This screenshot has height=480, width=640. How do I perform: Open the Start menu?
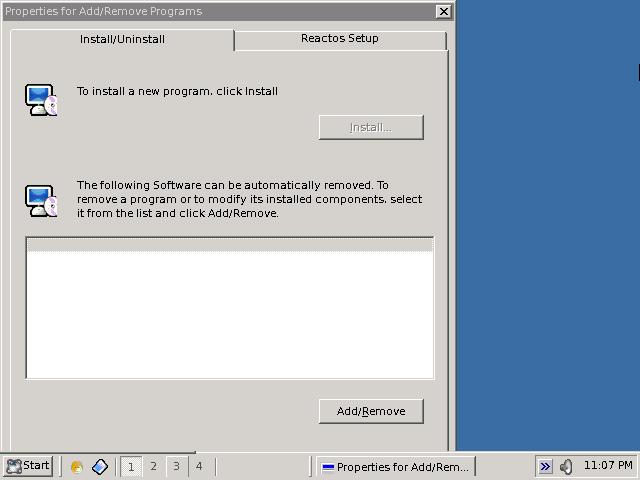28,466
